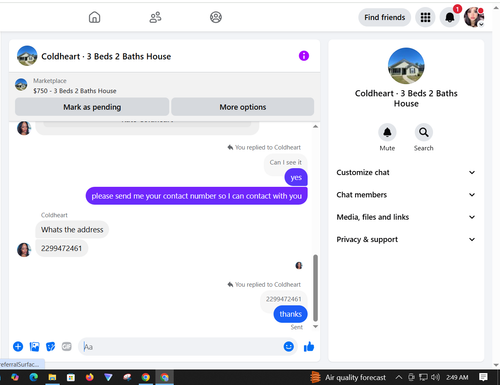The width and height of the screenshot is (500, 385).
Task: Click large house photo in side panel
Action: click(x=406, y=66)
